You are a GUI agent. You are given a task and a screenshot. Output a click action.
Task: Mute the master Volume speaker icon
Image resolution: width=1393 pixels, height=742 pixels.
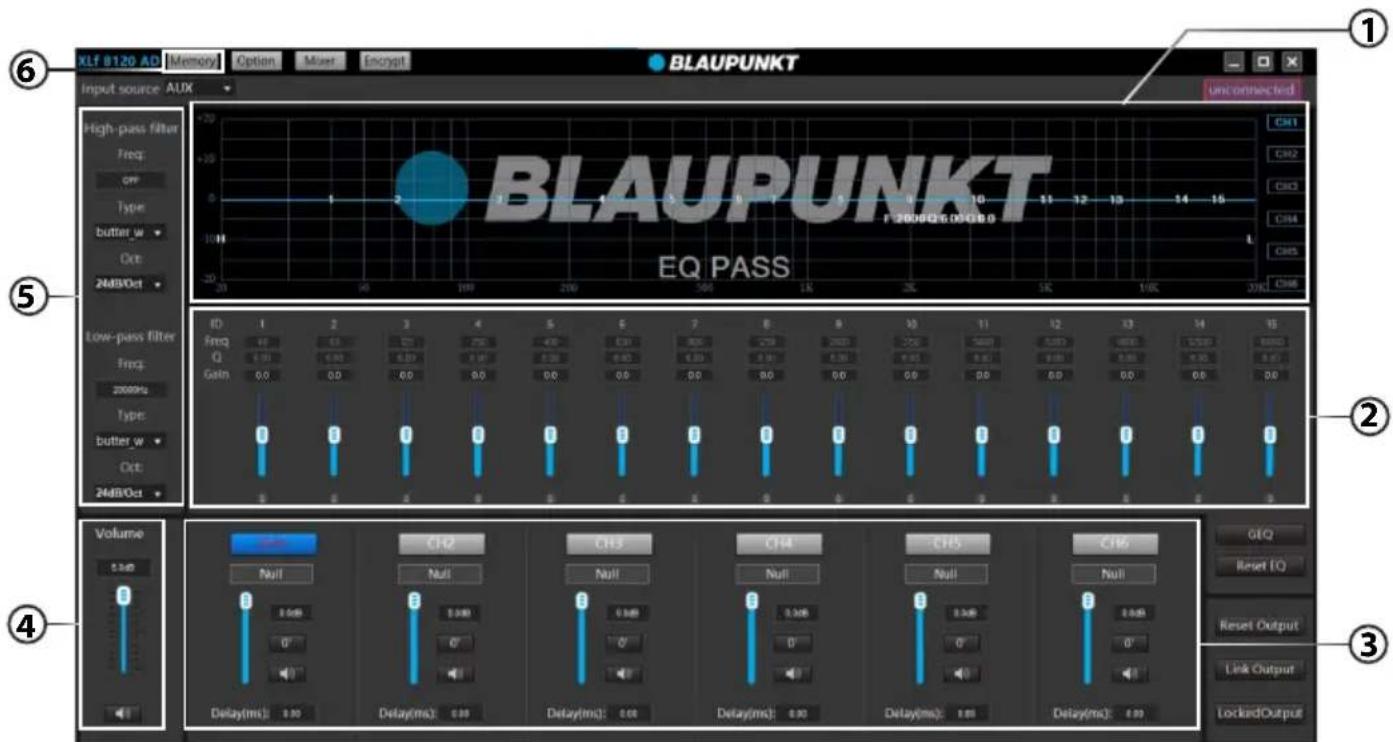pos(124,713)
